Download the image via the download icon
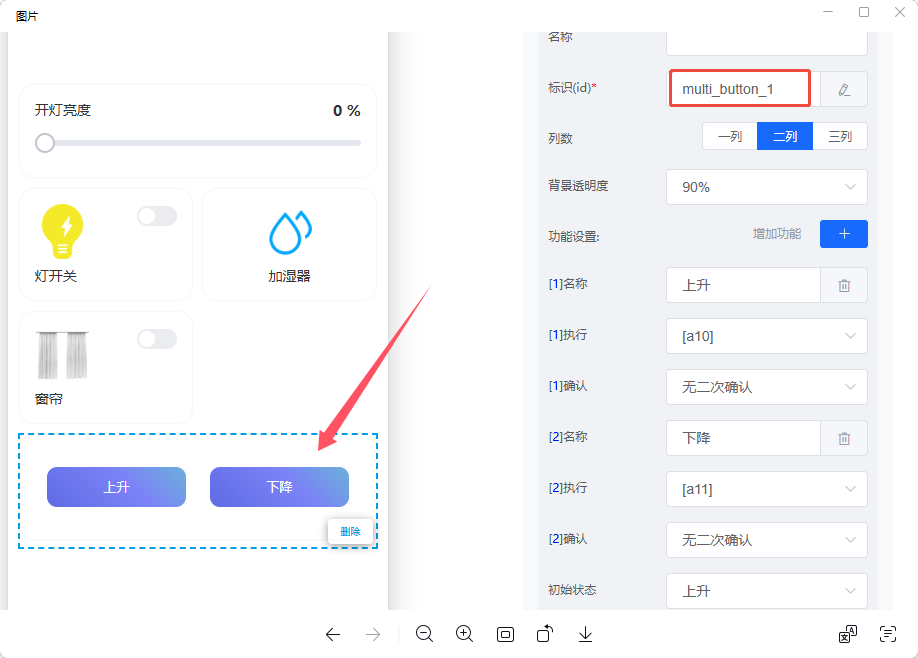Image resolution: width=918 pixels, height=658 pixels. pos(585,634)
